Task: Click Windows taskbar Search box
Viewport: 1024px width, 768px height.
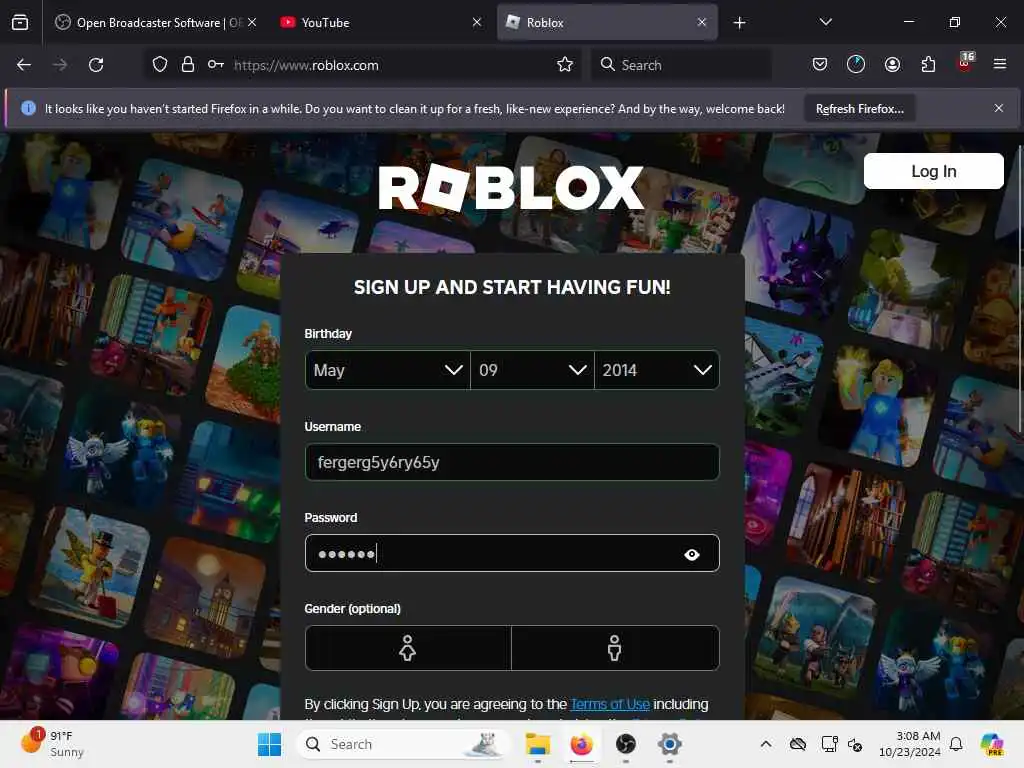Action: 404,744
